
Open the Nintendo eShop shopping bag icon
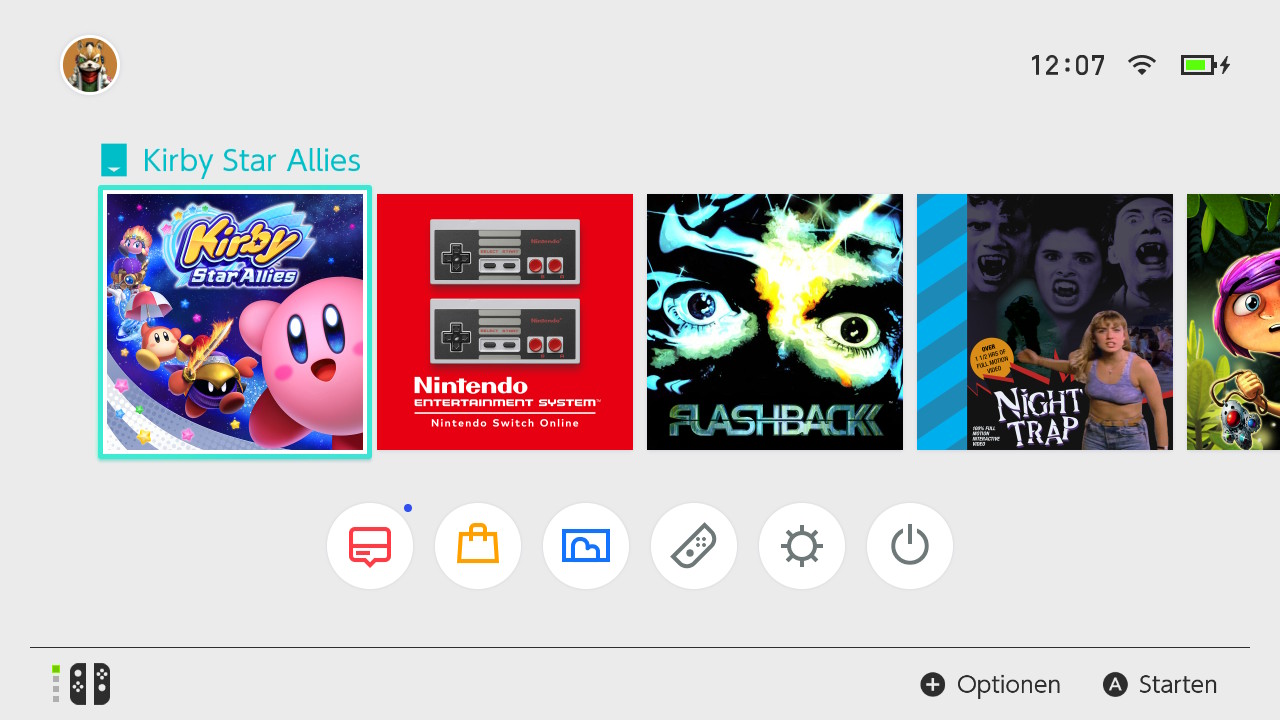(478, 546)
